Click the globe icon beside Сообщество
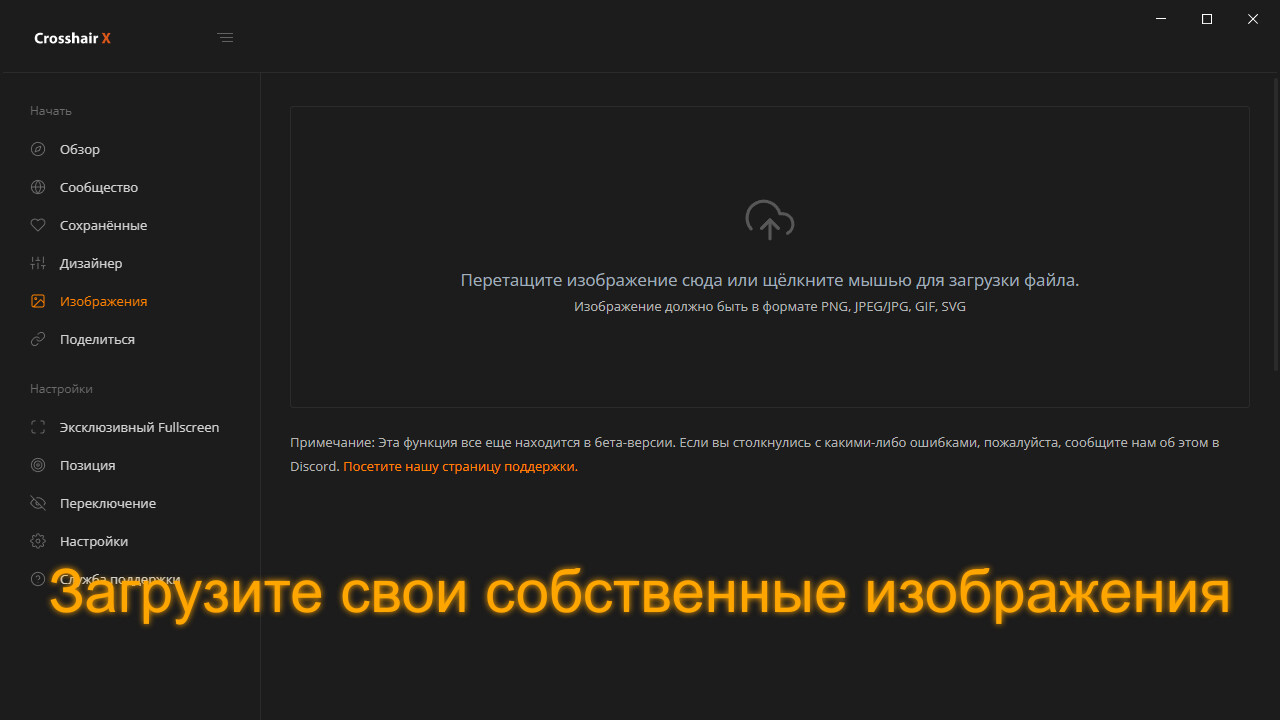 (38, 187)
